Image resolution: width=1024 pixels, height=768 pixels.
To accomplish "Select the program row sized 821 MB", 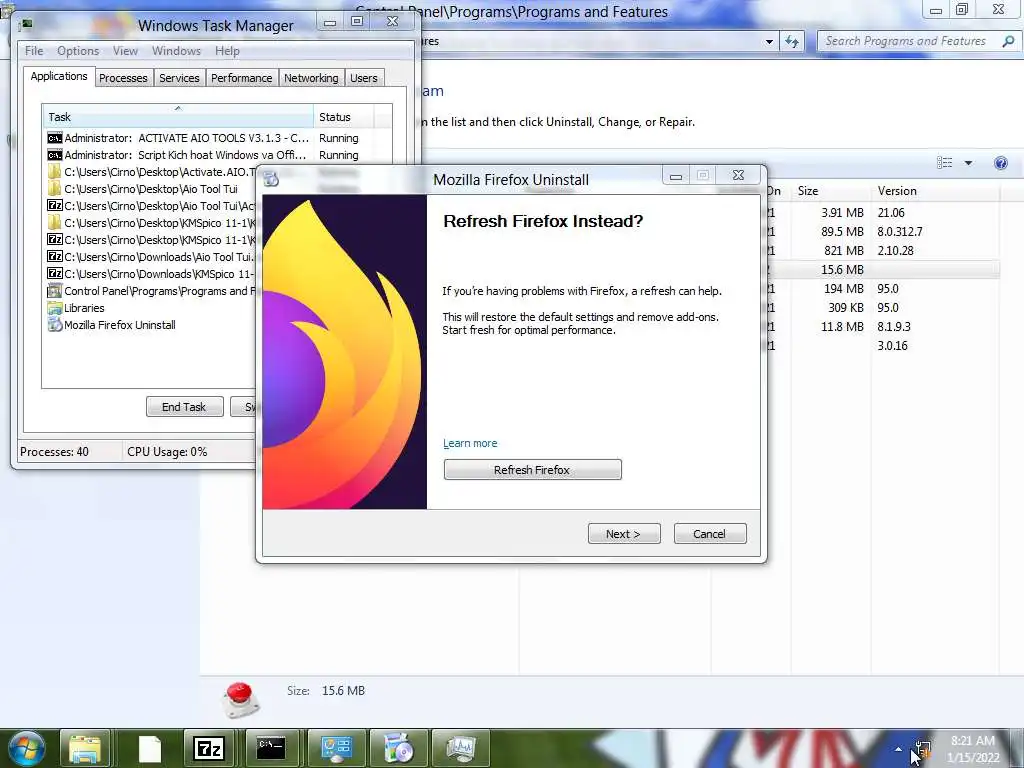I will [882, 251].
